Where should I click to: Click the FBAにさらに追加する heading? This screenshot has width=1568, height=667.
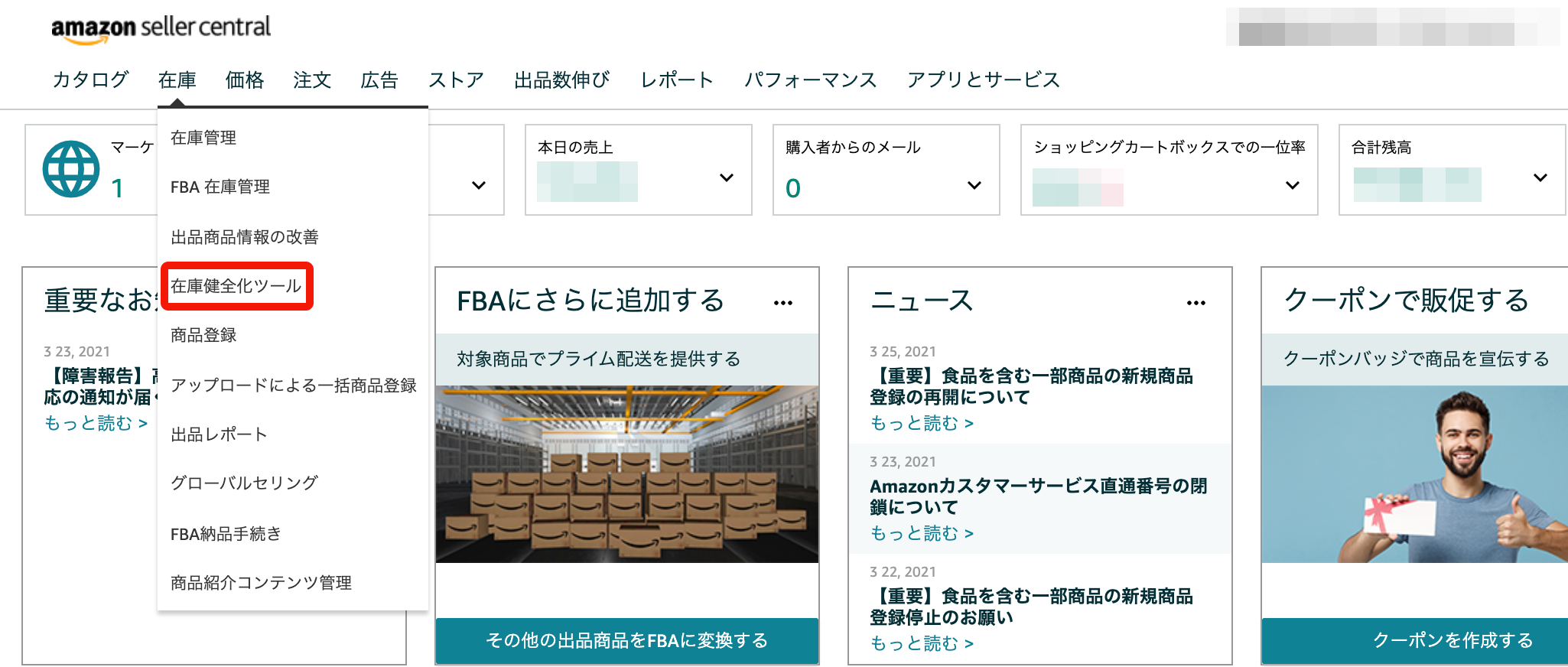(590, 301)
